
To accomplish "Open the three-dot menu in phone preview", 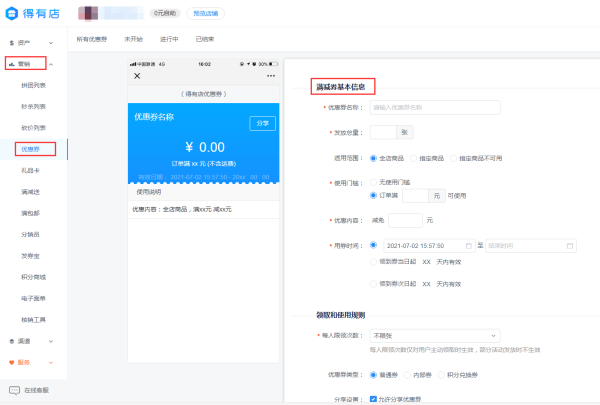I will click(270, 76).
